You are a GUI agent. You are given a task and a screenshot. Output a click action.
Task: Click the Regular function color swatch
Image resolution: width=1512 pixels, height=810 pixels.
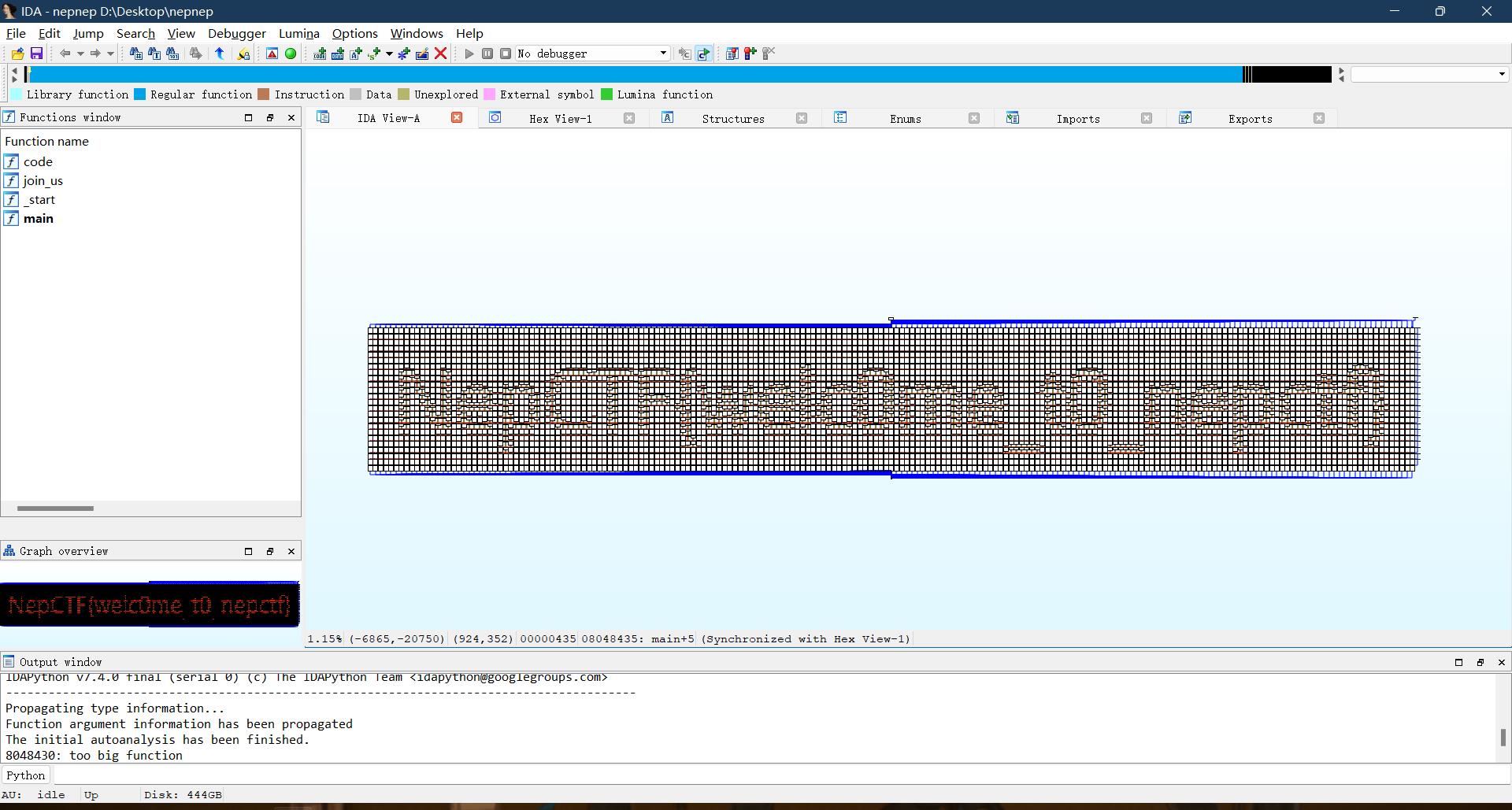point(140,94)
